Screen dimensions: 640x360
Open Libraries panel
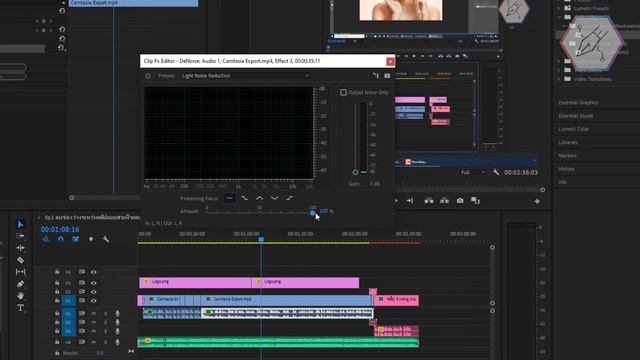coord(568,142)
